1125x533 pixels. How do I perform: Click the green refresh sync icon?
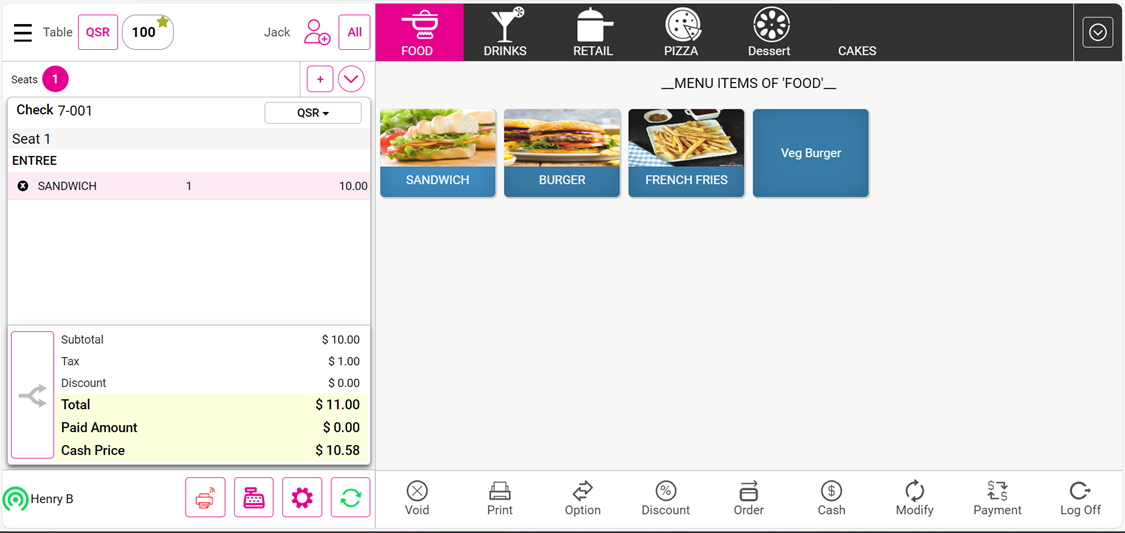pos(350,497)
